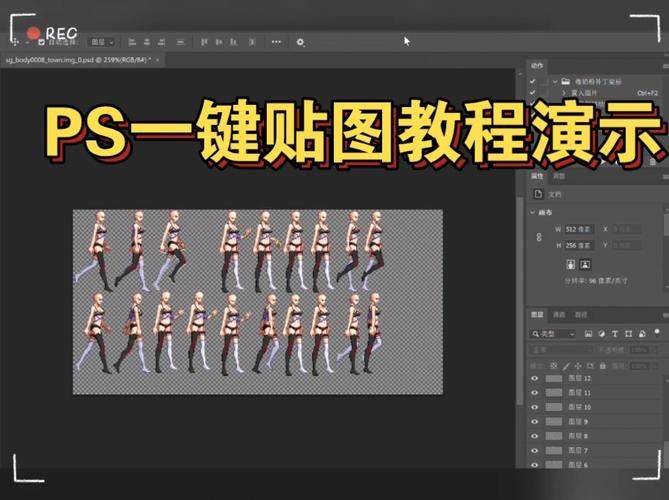Screen dimensions: 669x500
Task: Switch to the 图层 (Layers) tab
Action: [x=537, y=315]
